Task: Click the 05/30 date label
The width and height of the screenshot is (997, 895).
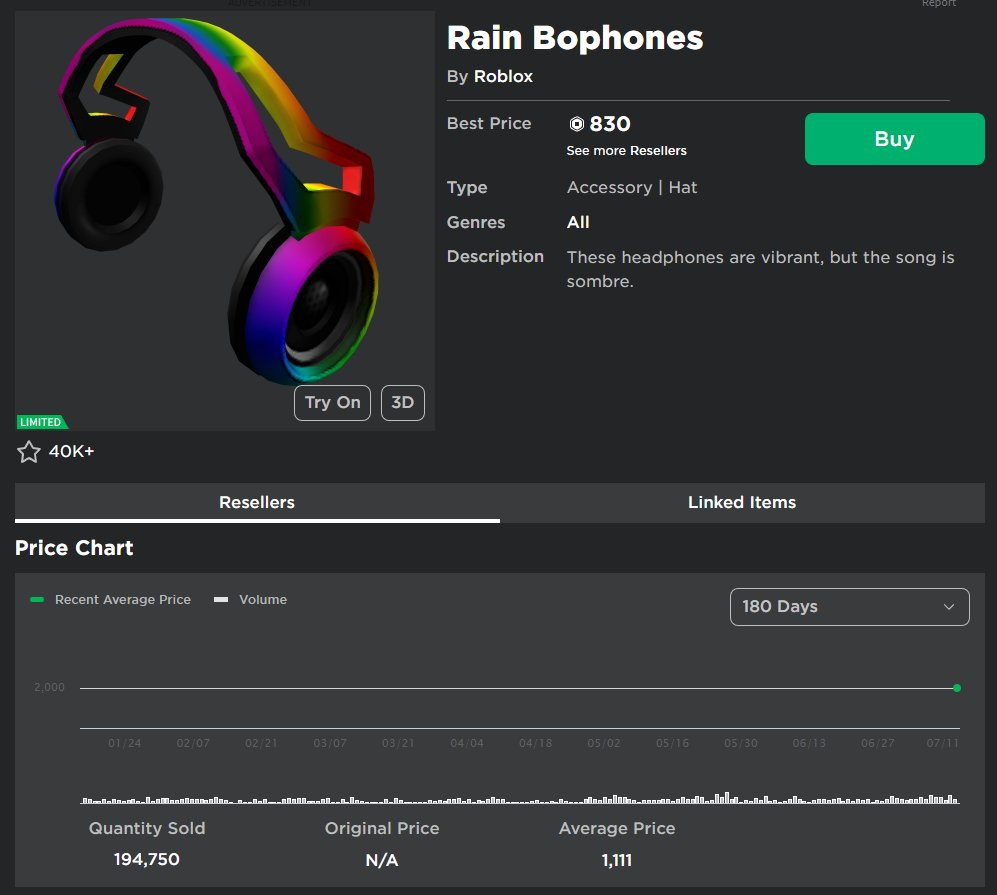Action: [x=741, y=743]
